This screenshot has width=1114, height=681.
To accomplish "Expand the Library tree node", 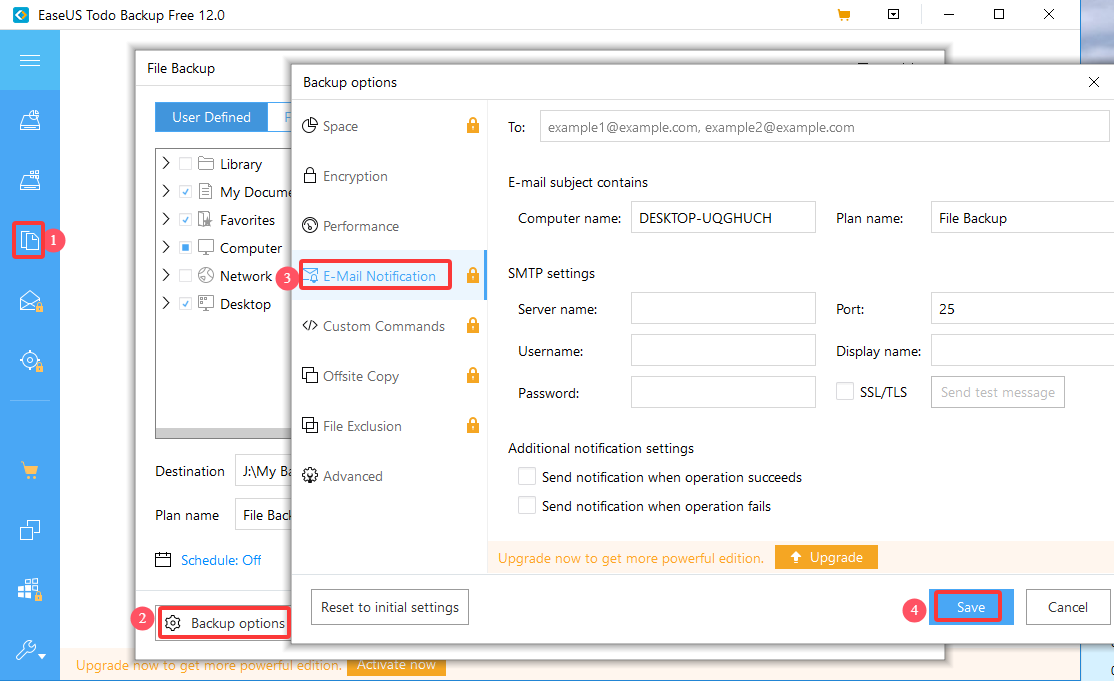I will pos(166,163).
